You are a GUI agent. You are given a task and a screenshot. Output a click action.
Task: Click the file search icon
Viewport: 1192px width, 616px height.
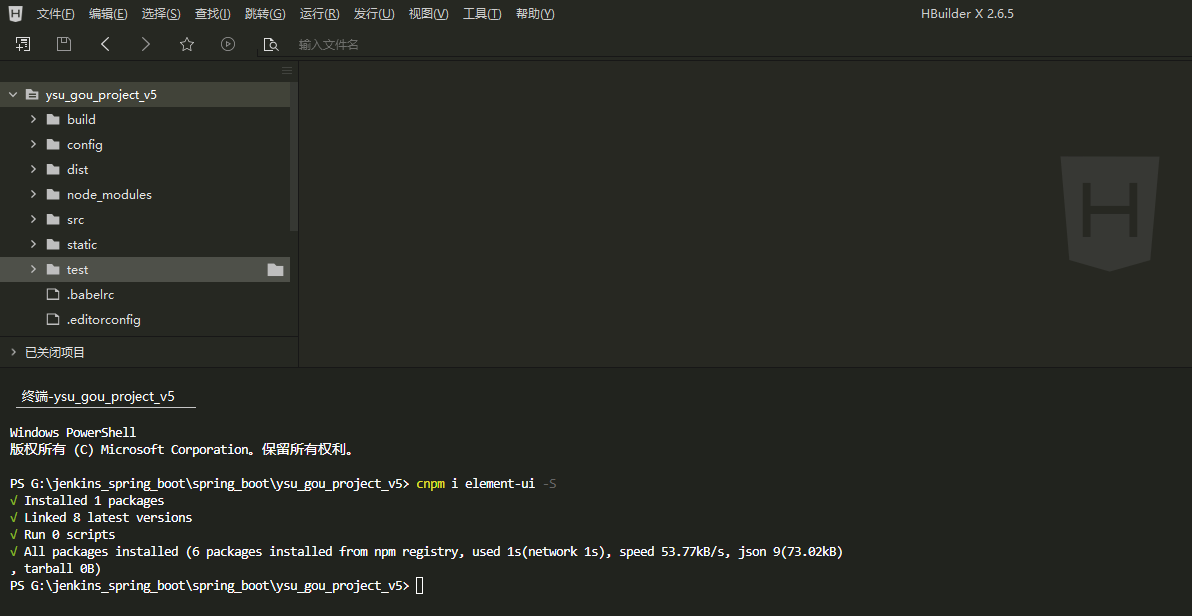[271, 45]
